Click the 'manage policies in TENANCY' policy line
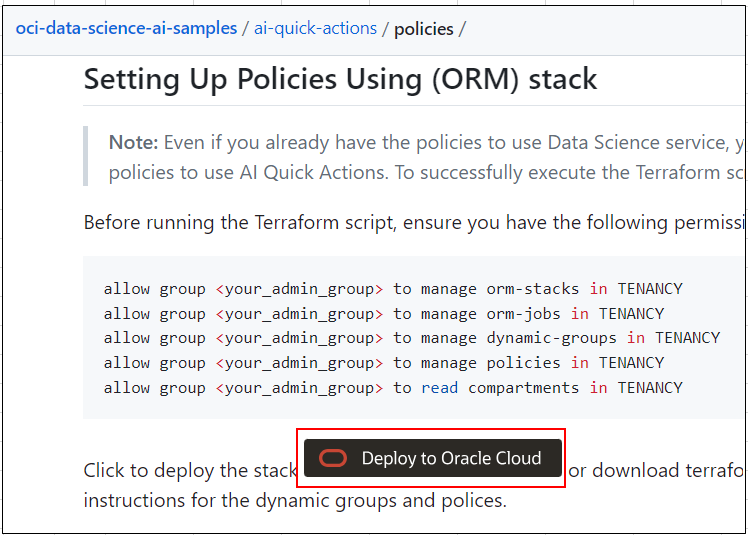Viewport: 748px width, 535px height. (384, 363)
